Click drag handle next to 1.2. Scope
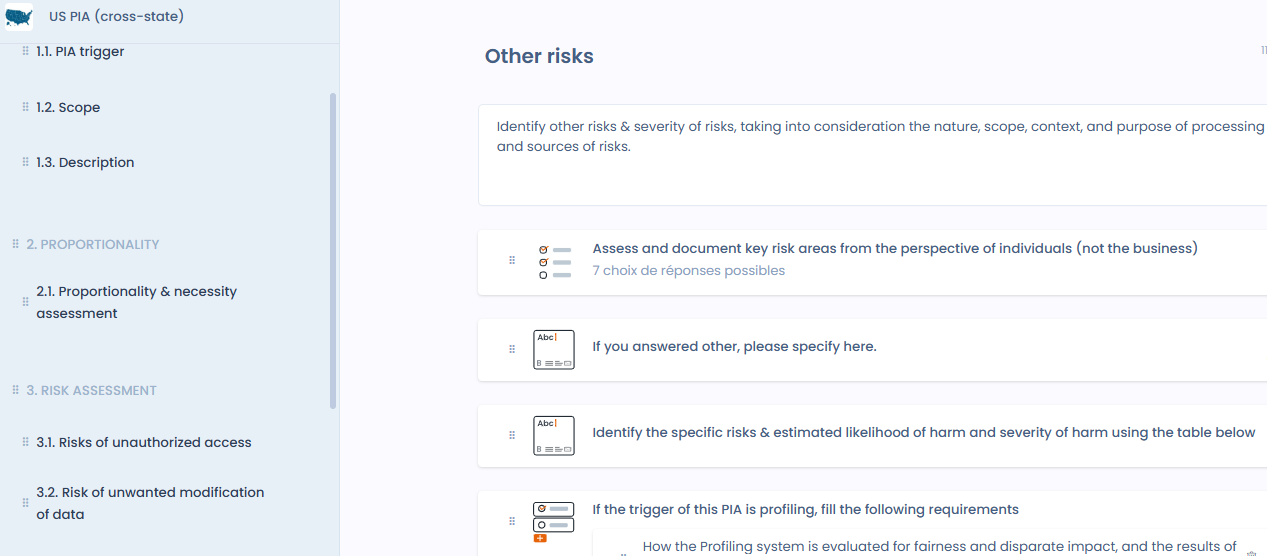This screenshot has height=556, width=1267. point(26,107)
